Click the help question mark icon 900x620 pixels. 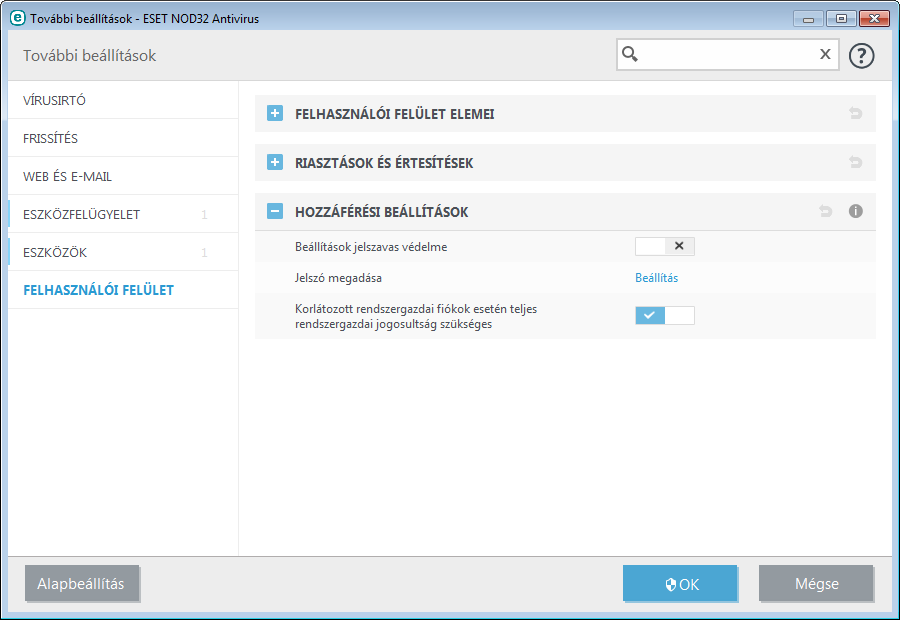click(861, 56)
